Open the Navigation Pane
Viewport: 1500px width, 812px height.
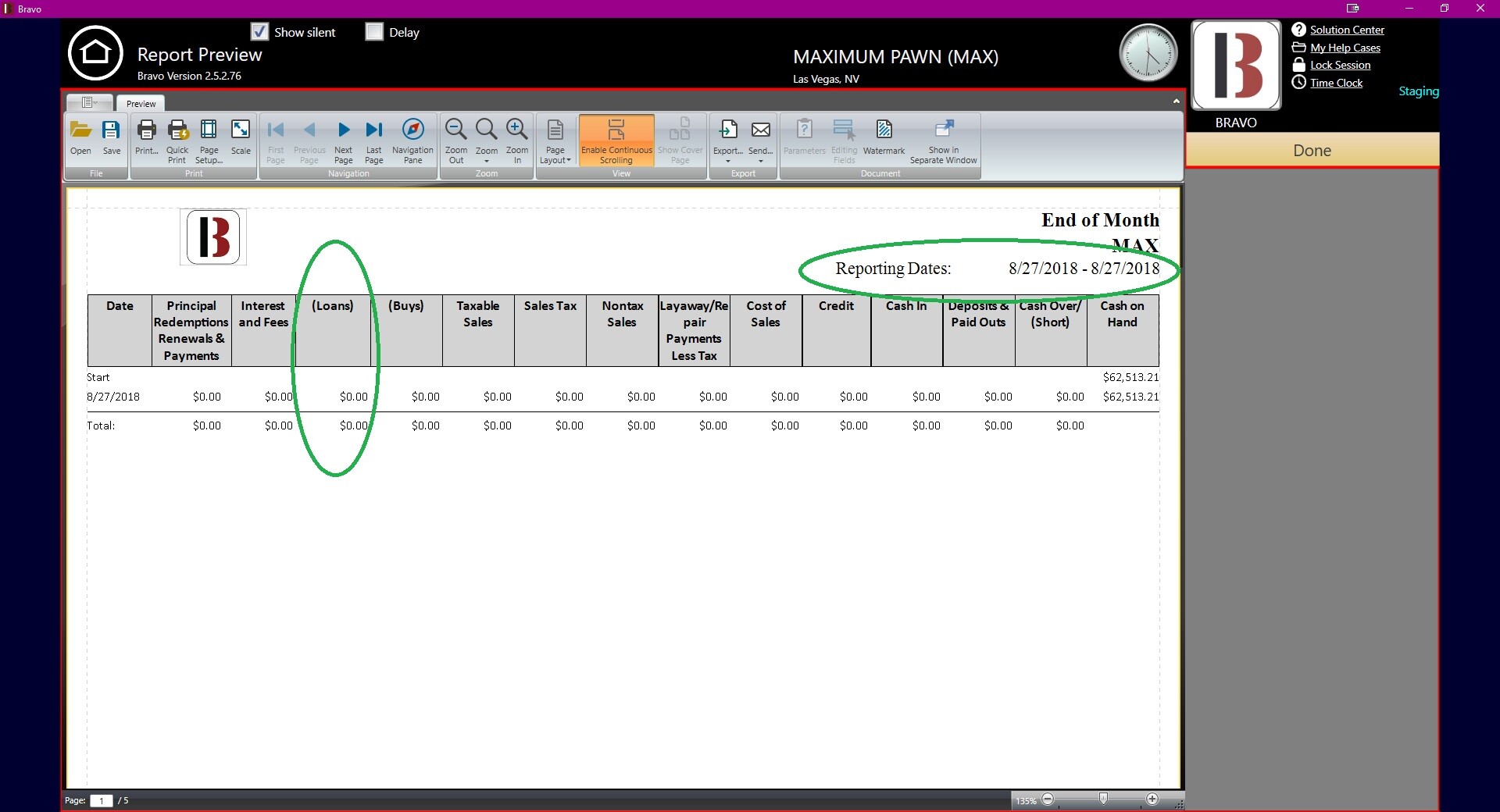[x=412, y=141]
